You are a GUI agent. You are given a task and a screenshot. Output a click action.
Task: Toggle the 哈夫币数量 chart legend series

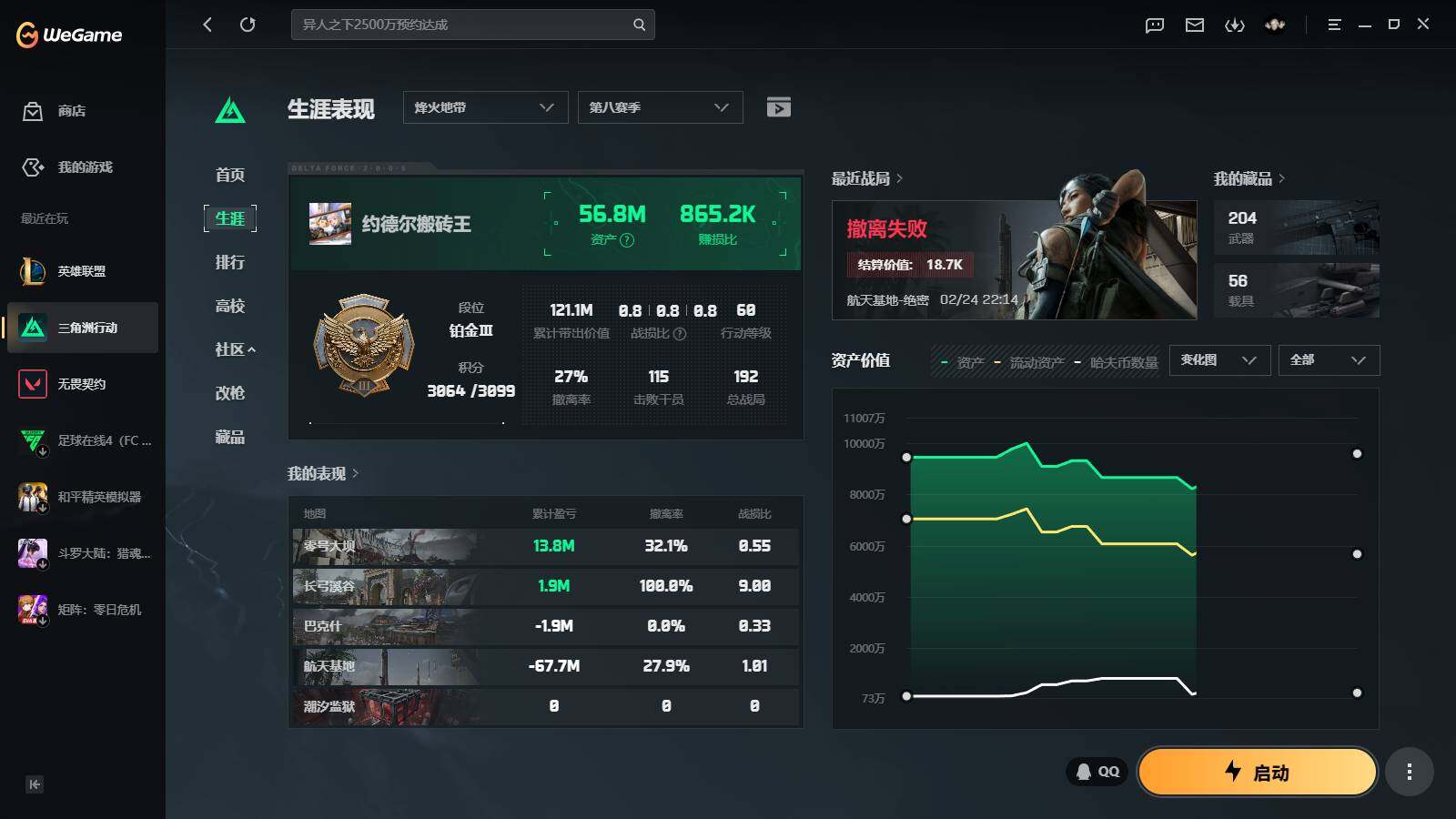(x=1117, y=362)
